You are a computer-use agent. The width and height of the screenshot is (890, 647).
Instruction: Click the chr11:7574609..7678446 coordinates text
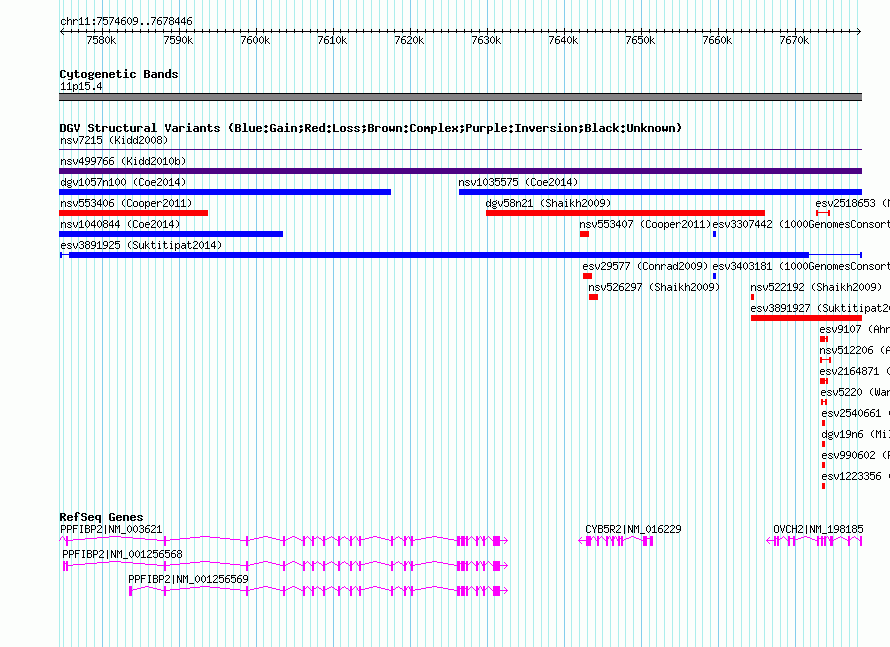tap(127, 21)
